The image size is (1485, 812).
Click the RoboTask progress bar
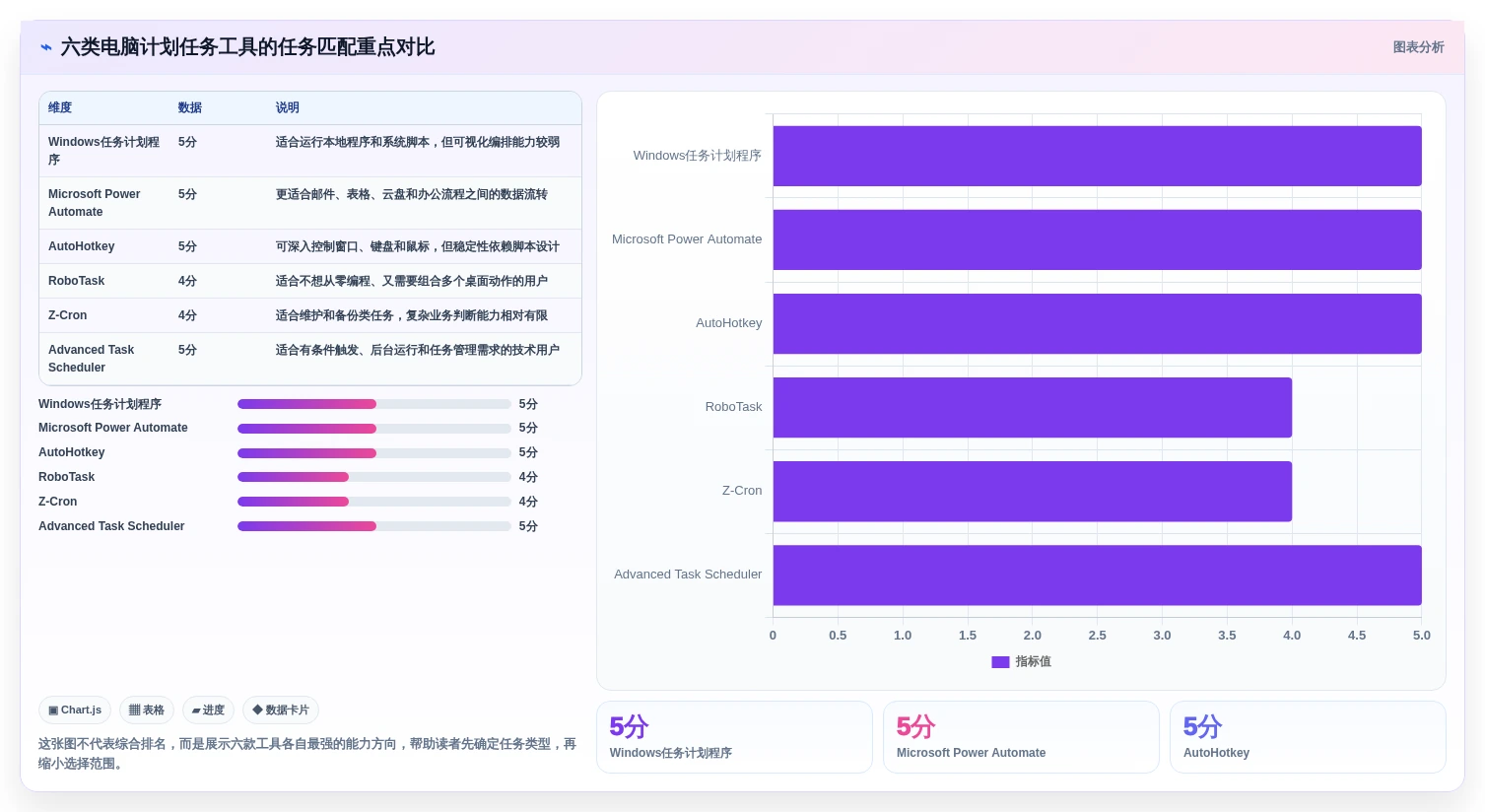(374, 477)
